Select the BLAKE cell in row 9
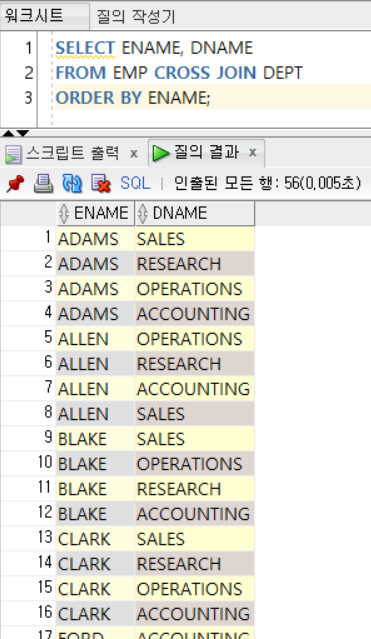 pos(95,439)
